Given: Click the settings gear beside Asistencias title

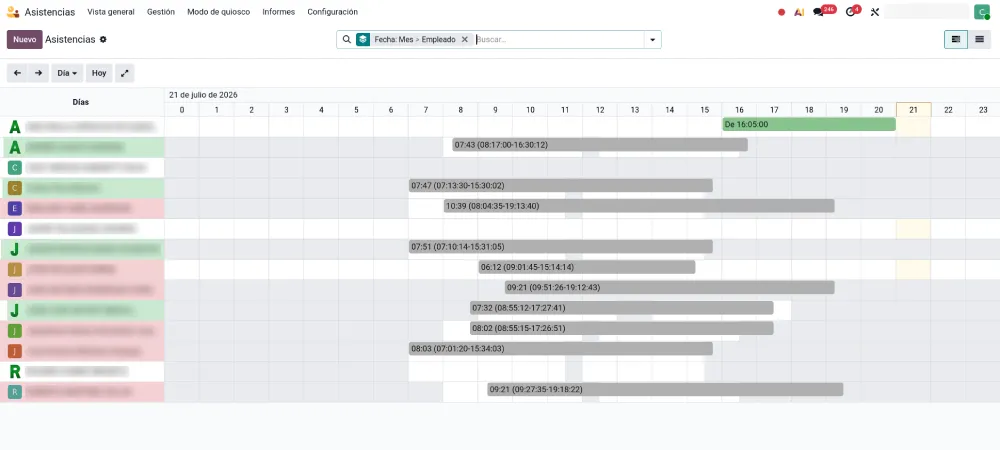Looking at the screenshot, I should coord(103,40).
